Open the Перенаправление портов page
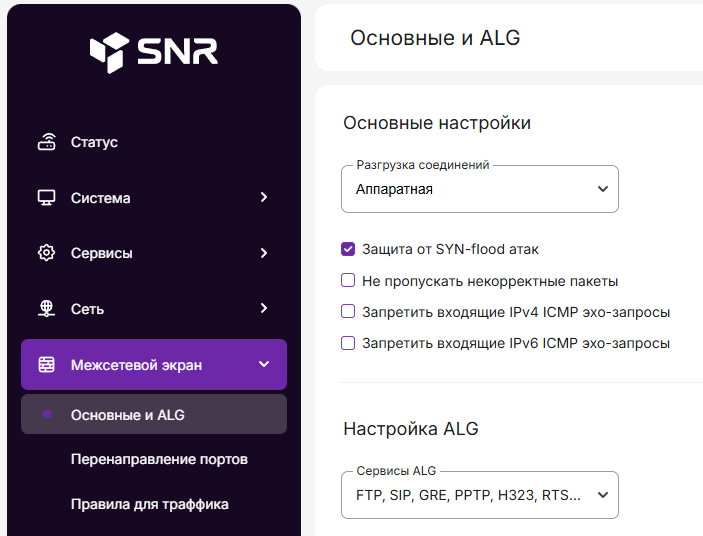This screenshot has width=703, height=536. pos(159,460)
